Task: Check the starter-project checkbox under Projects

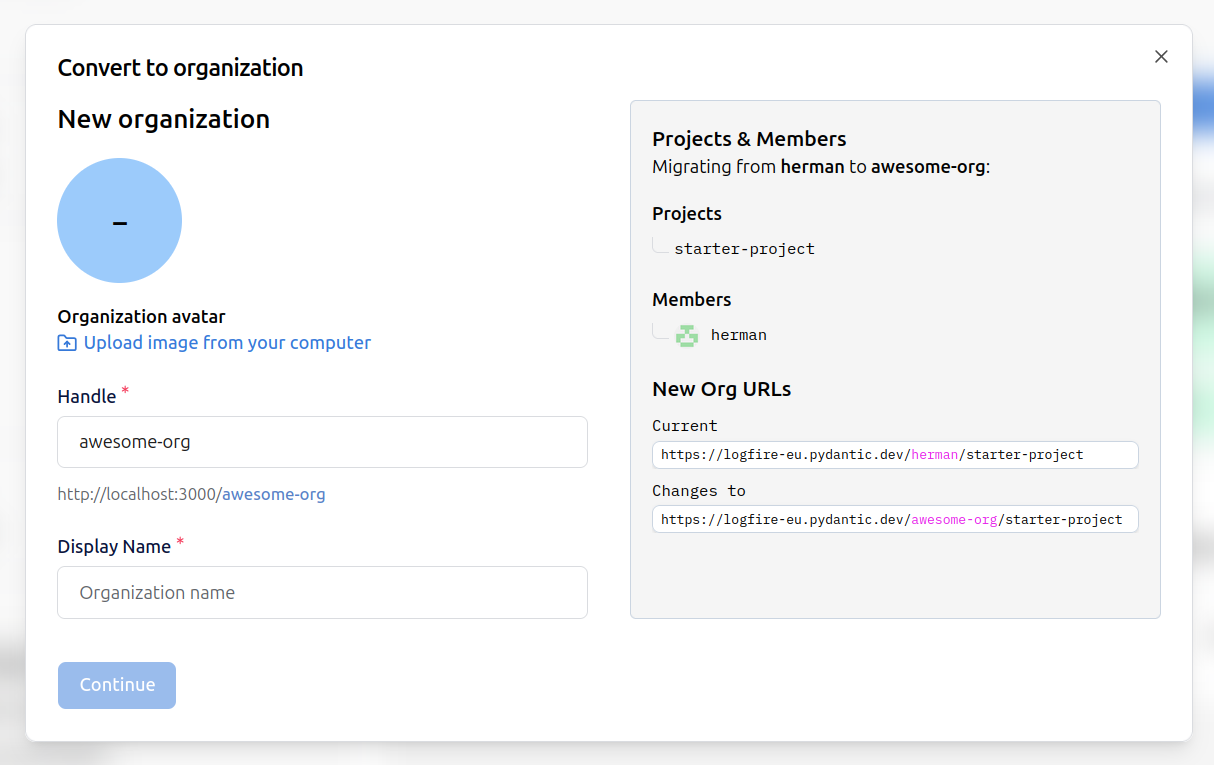Action: point(661,245)
